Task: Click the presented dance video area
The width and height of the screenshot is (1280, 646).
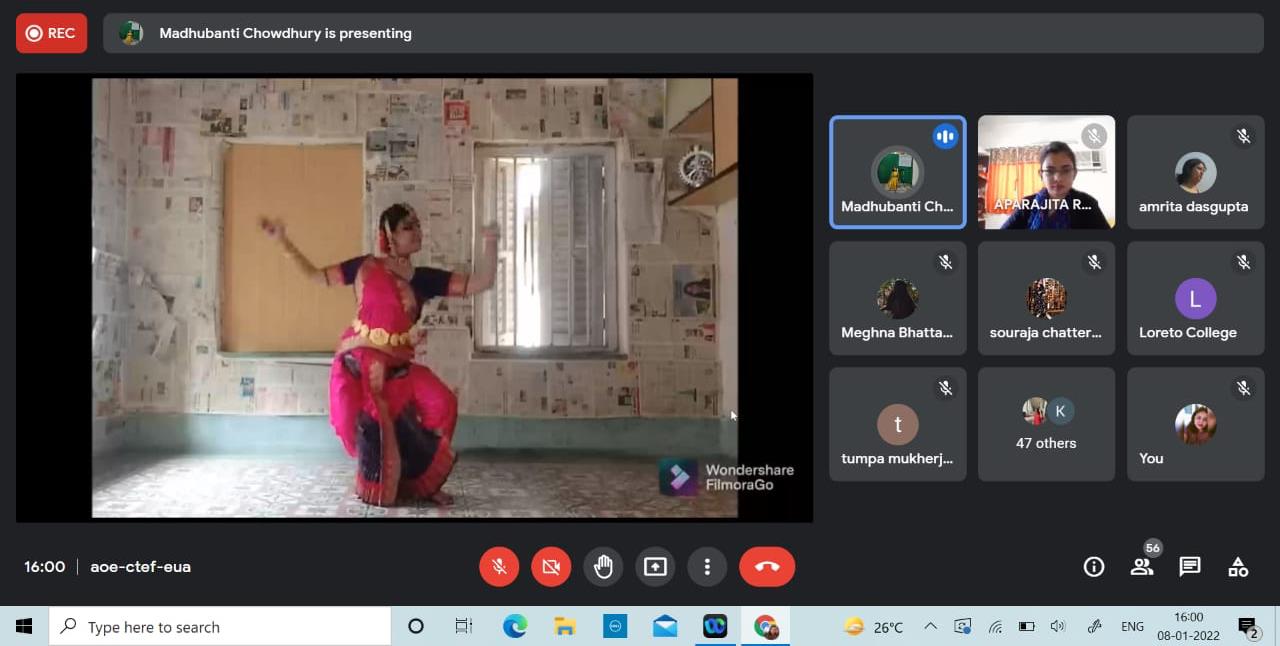Action: click(x=414, y=297)
